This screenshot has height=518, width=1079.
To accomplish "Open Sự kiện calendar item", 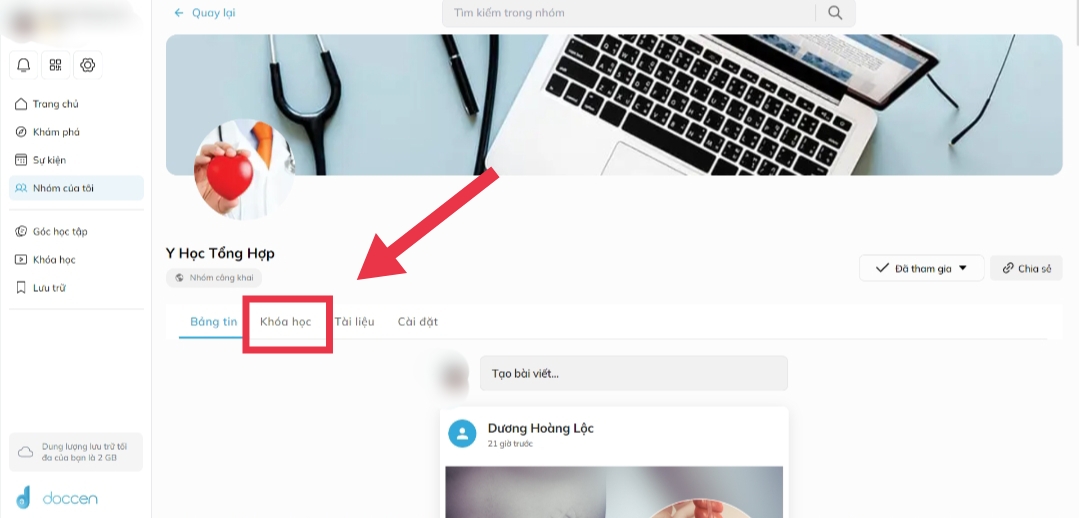I will [x=41, y=160].
